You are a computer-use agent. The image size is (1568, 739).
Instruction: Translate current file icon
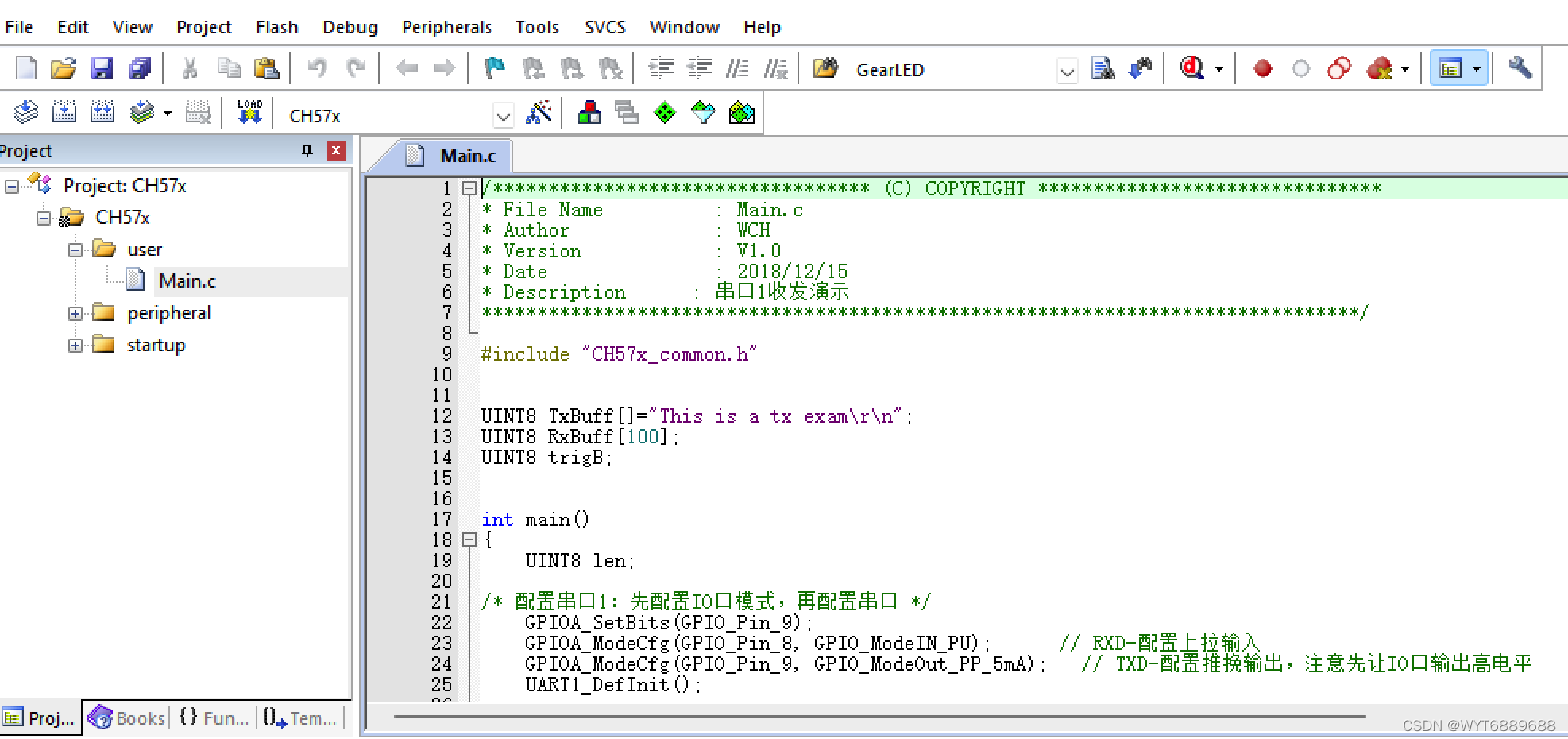[x=26, y=113]
